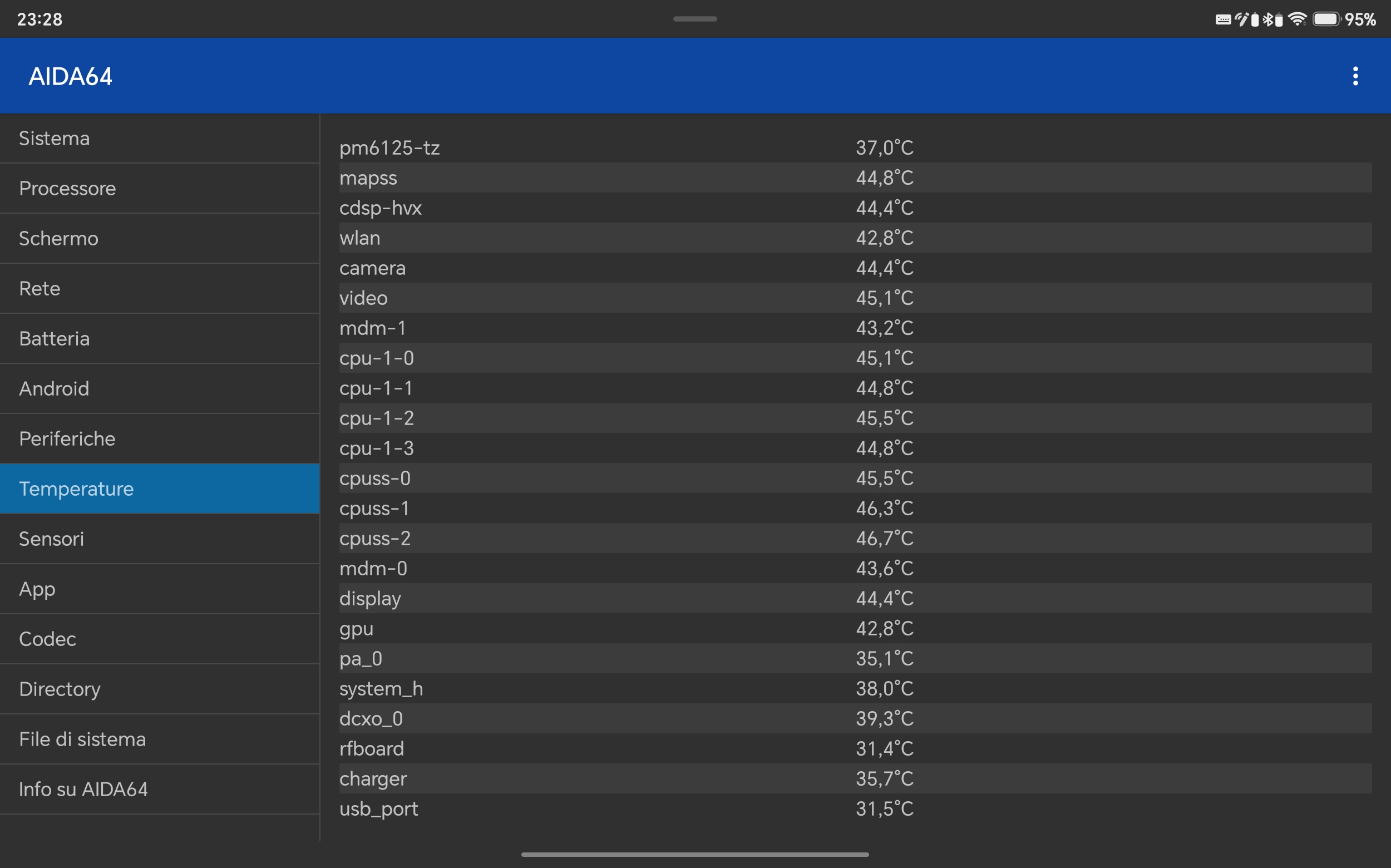Tap the cpu-1-3 sensor row
The height and width of the screenshot is (868, 1391).
855,448
